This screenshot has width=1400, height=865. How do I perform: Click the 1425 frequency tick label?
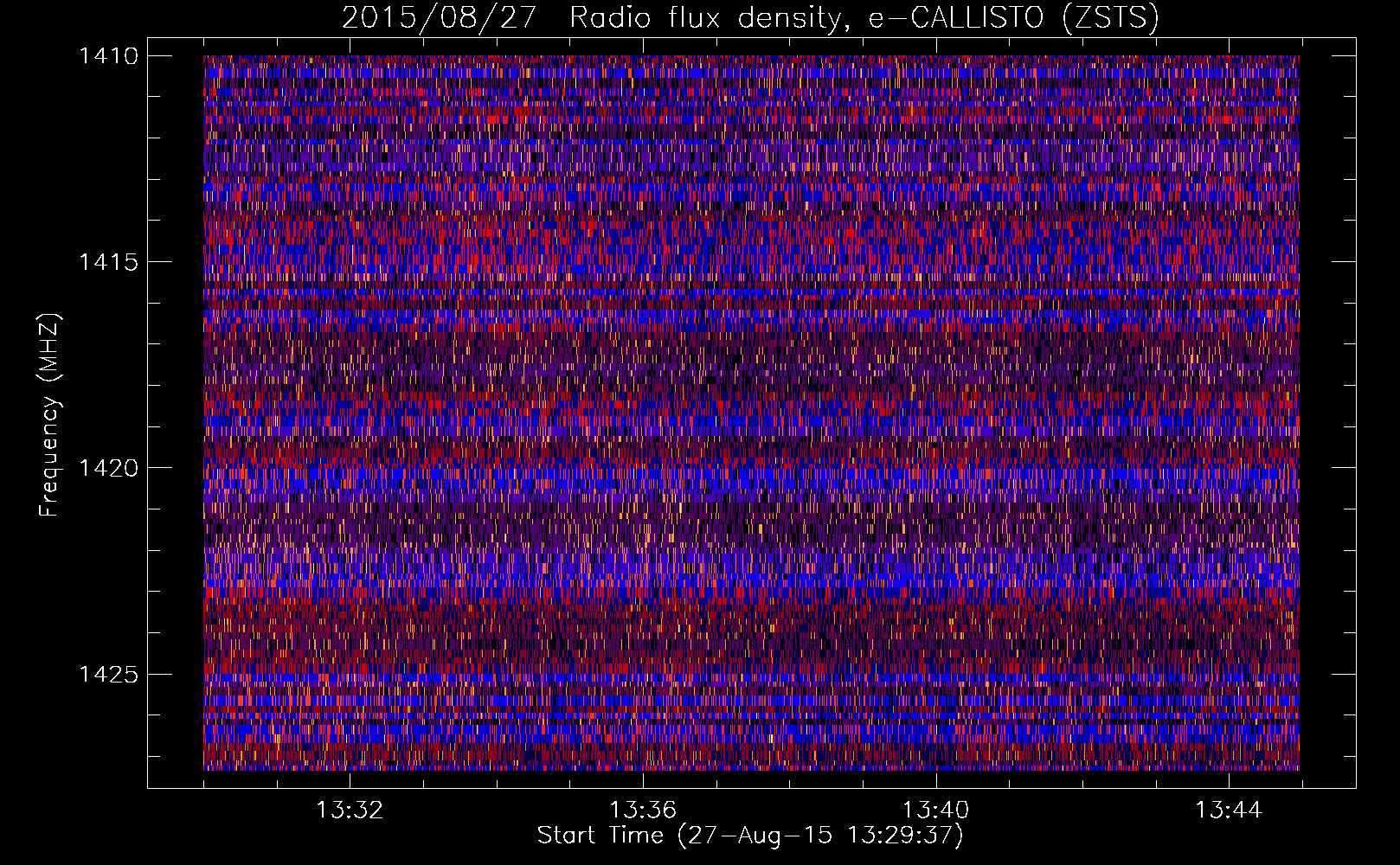[x=108, y=674]
